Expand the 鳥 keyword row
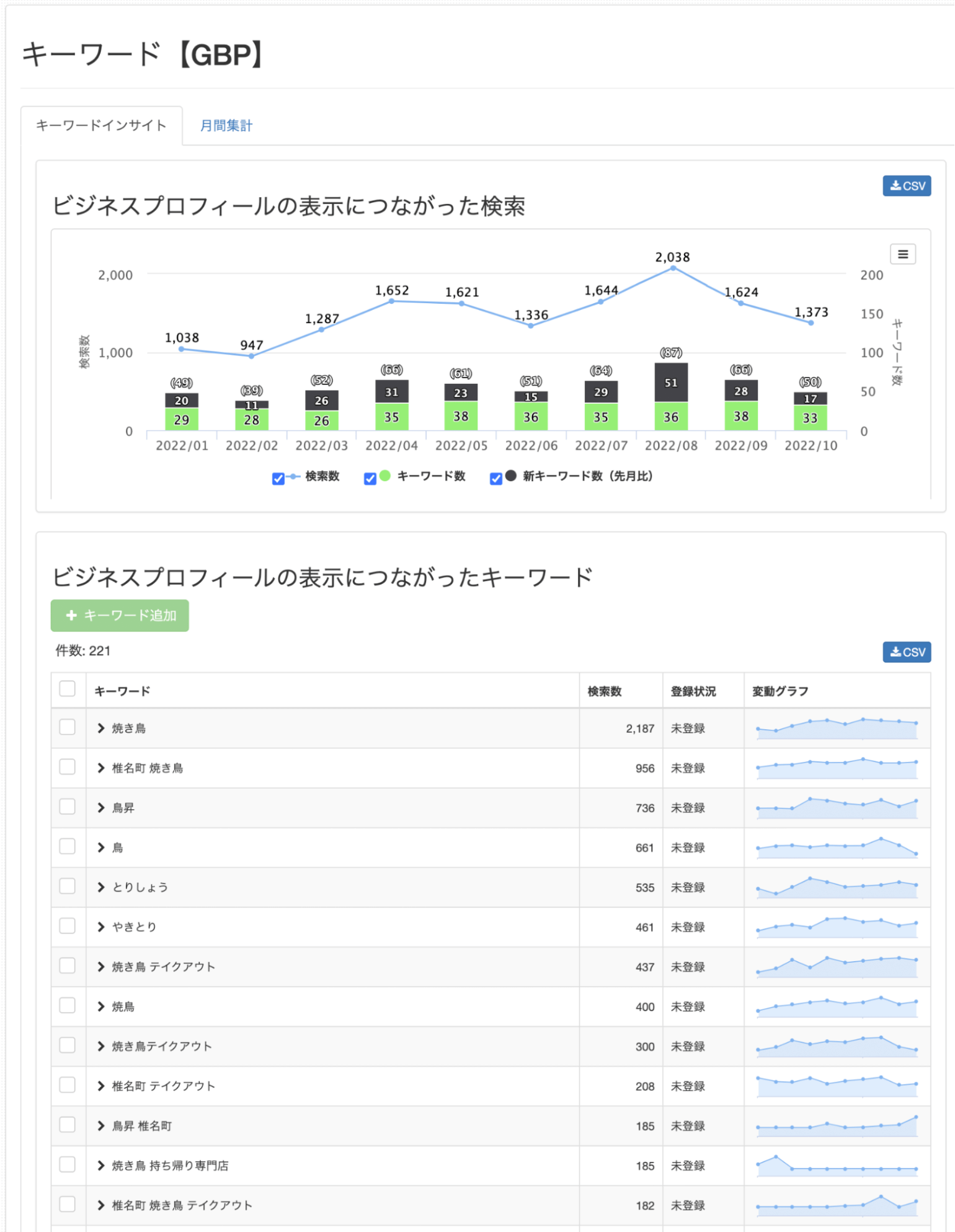Viewport: 955px width, 1232px height. [100, 848]
